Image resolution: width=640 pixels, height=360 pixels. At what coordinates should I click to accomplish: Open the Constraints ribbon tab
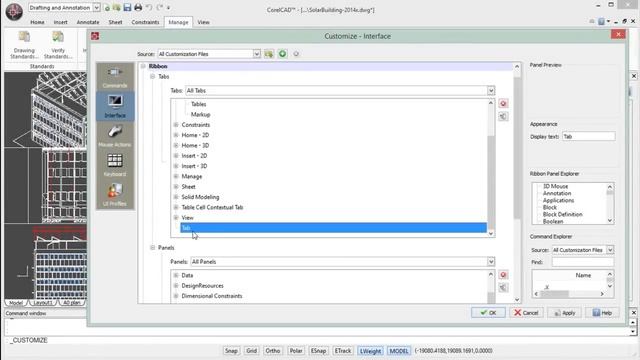tap(145, 22)
